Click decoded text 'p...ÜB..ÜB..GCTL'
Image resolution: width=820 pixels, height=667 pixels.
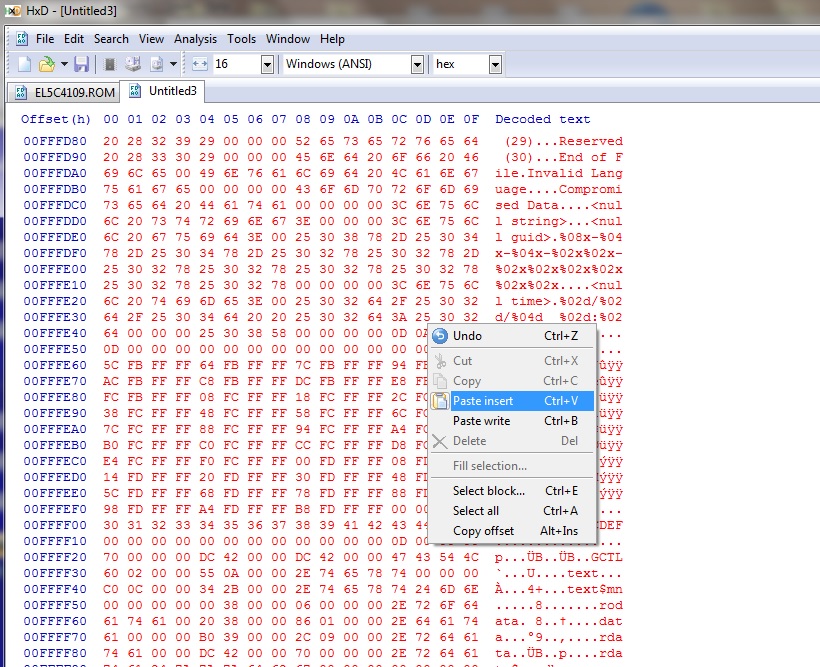pos(559,557)
